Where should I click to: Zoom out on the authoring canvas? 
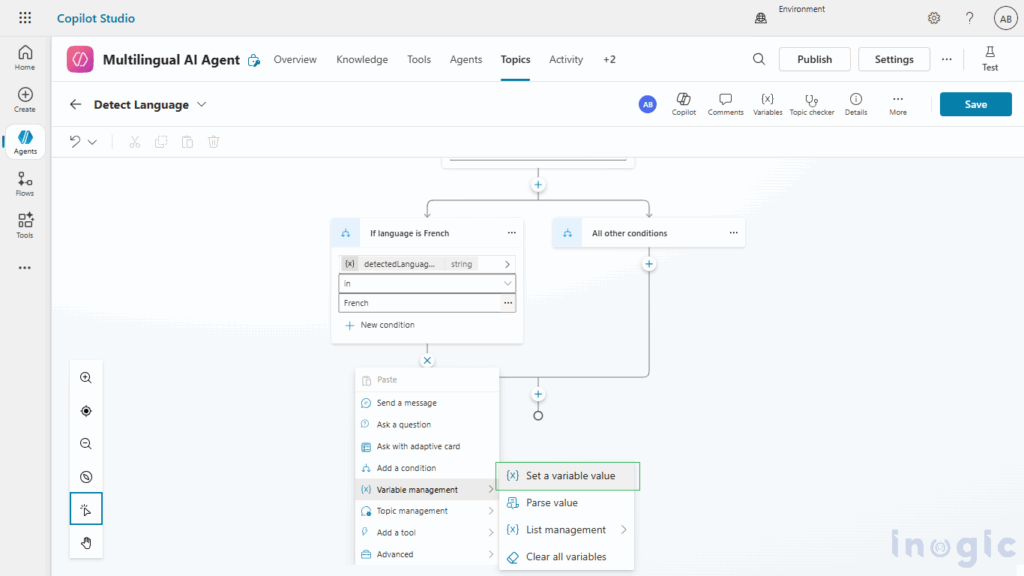coord(86,443)
